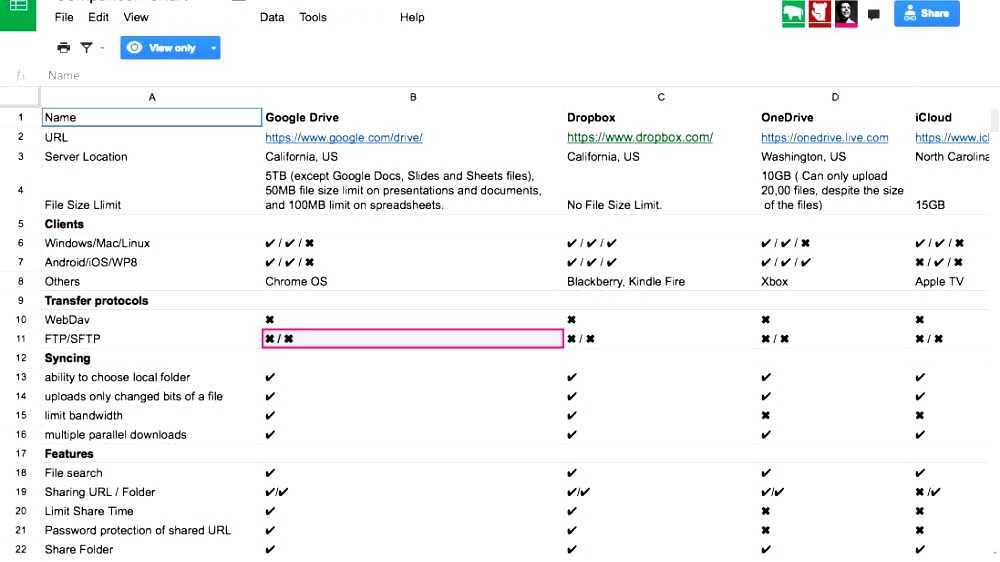Select the Android/iOS/WP8 cell
The image size is (1000, 562).
tap(152, 262)
